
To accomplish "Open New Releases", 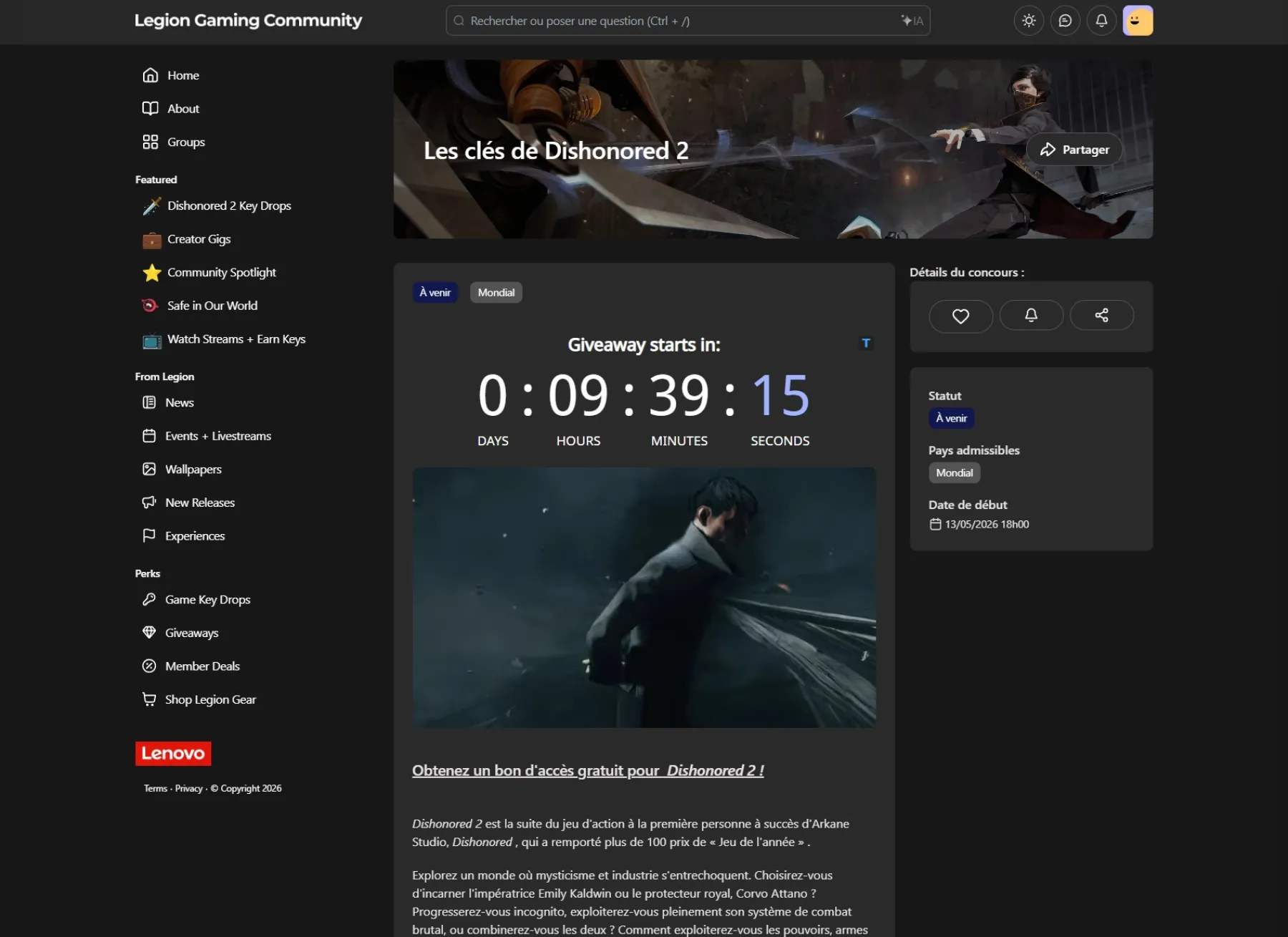I will [200, 503].
